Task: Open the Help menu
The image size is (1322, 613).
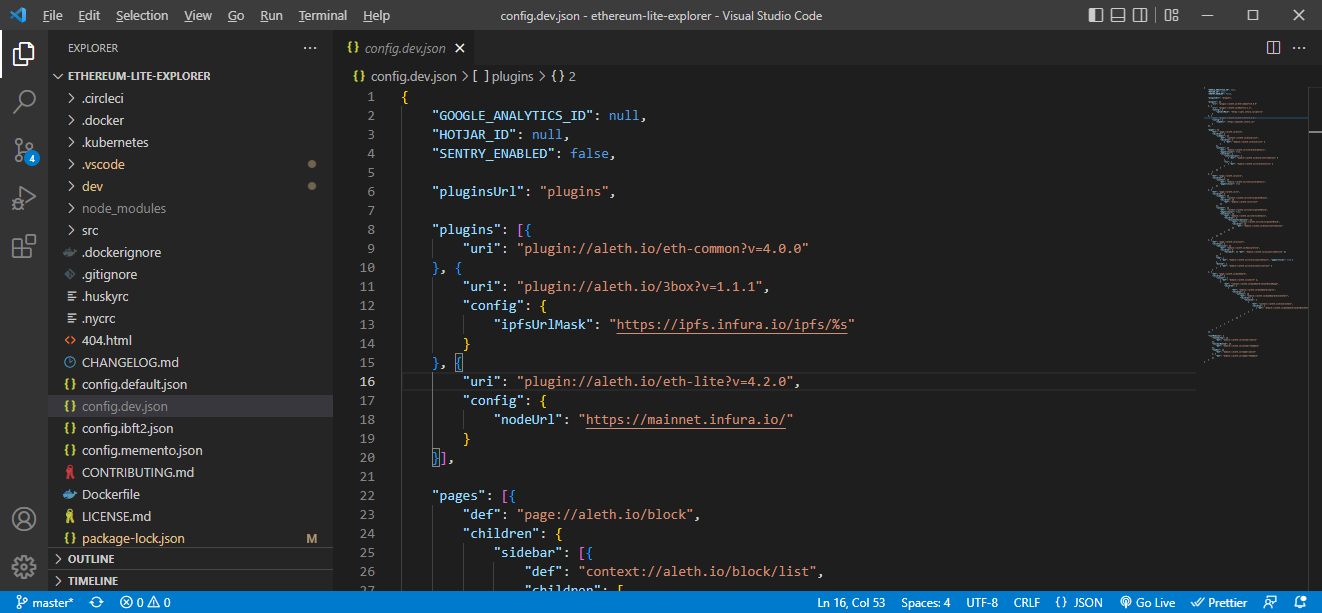Action: click(376, 16)
